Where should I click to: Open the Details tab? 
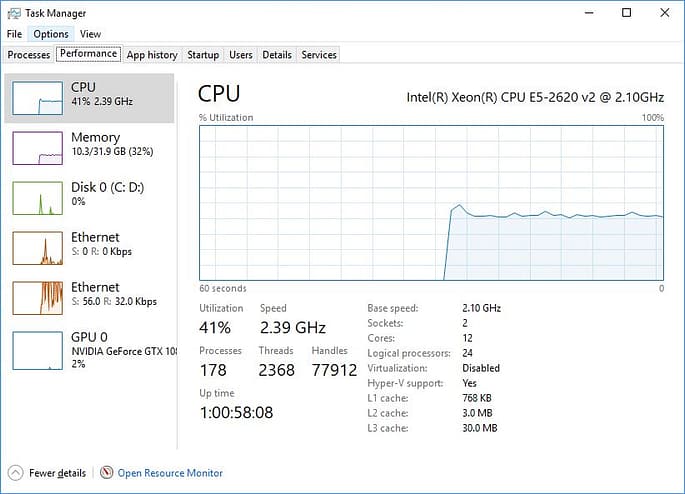point(277,55)
